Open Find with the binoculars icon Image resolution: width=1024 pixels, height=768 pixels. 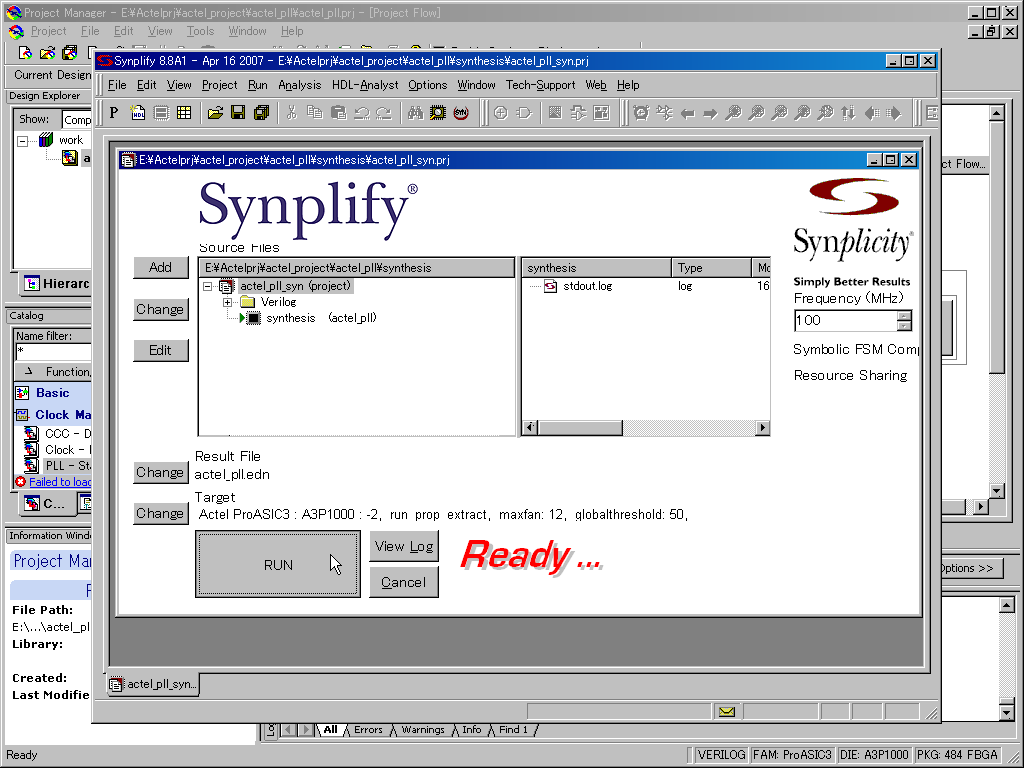coord(415,113)
